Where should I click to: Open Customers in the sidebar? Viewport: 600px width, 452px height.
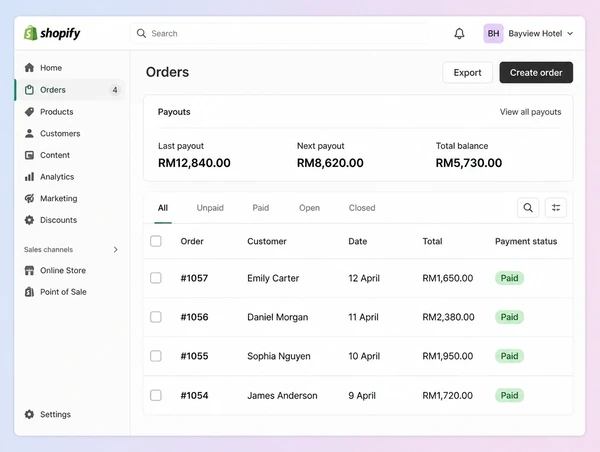[x=70, y=134]
